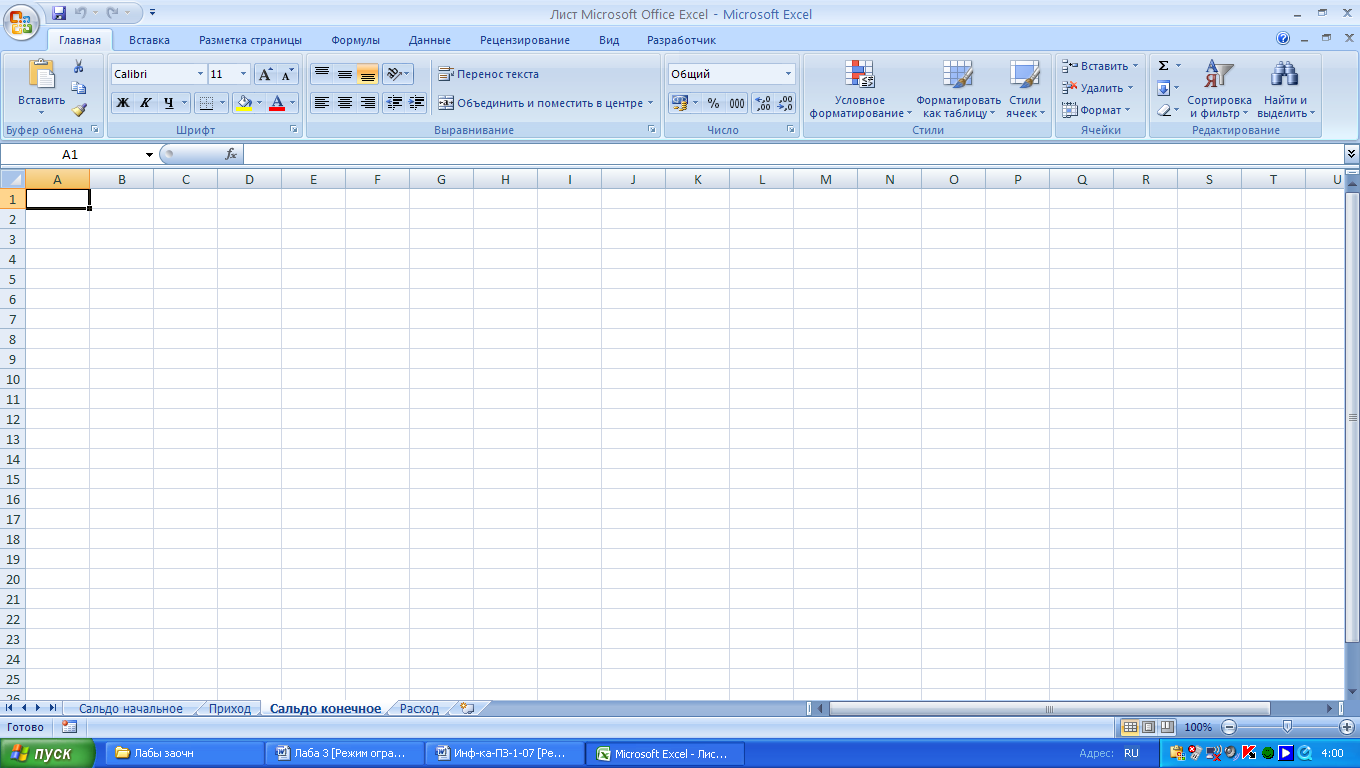Apply red font color A

[x=277, y=102]
